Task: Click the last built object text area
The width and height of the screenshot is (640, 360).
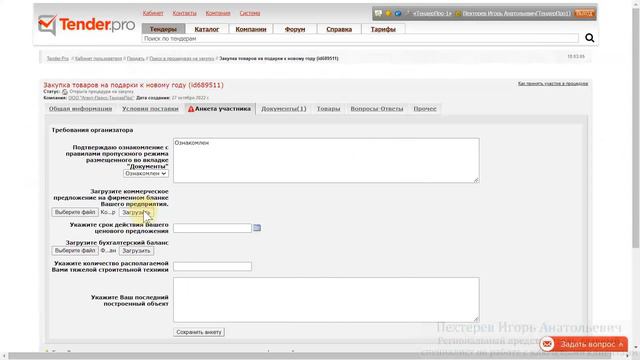Action: click(326, 300)
